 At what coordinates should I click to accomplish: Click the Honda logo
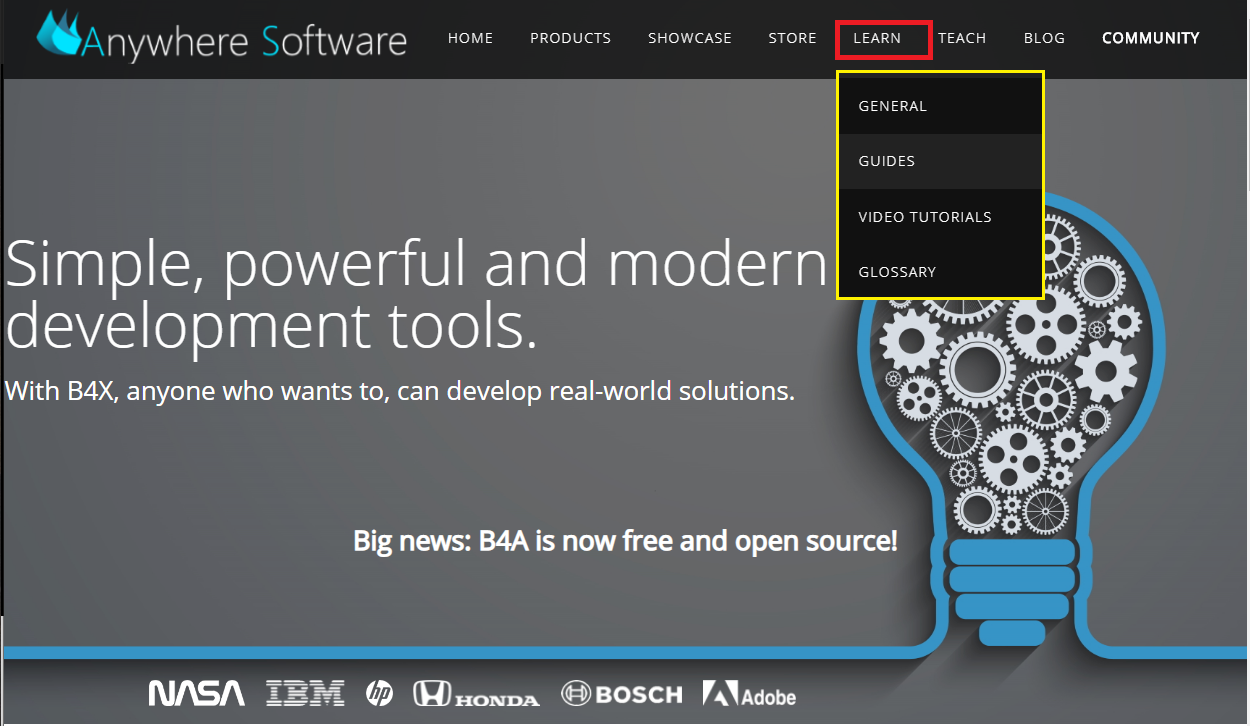click(476, 693)
